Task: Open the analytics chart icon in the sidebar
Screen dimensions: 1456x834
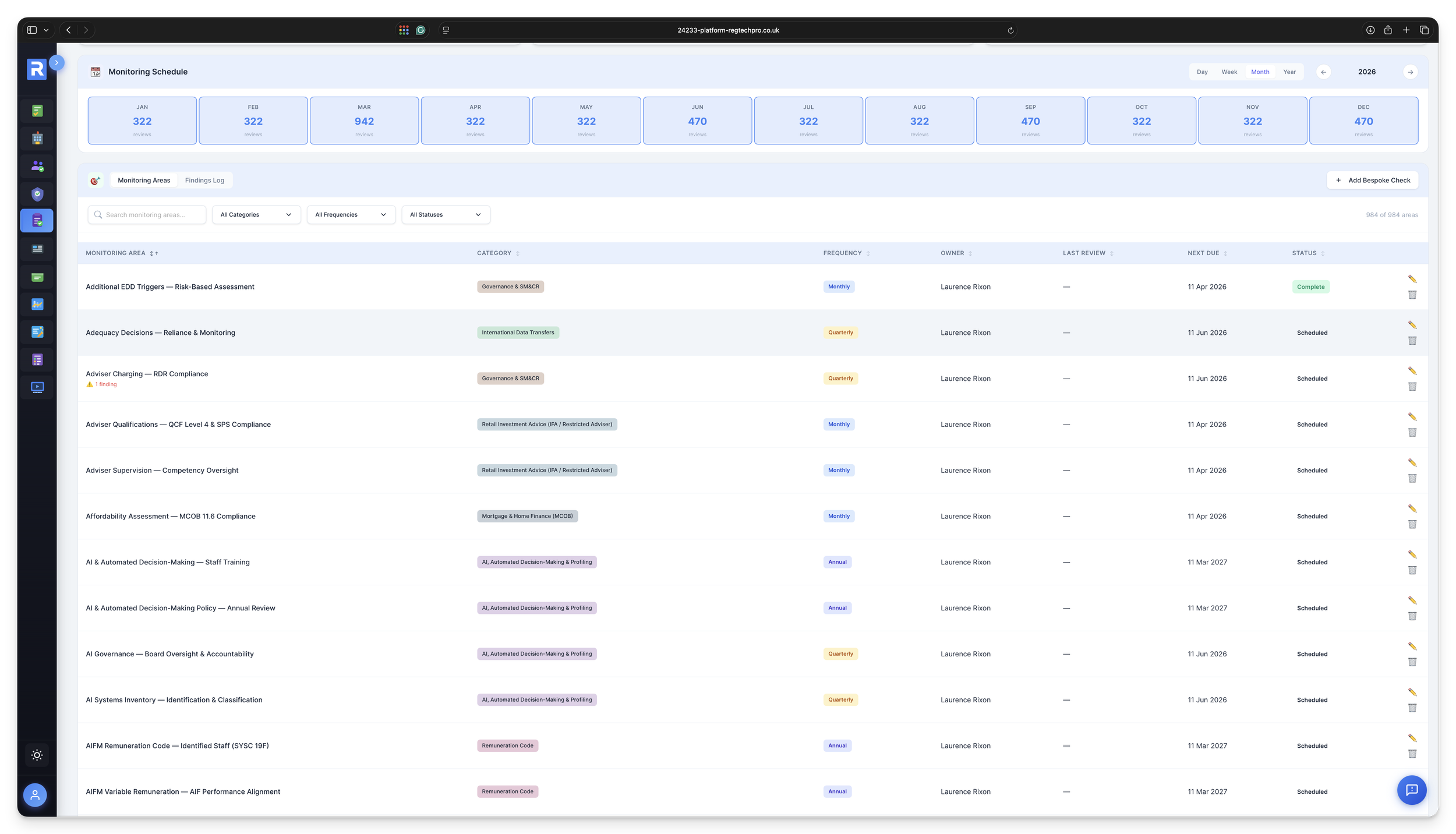Action: click(37, 303)
